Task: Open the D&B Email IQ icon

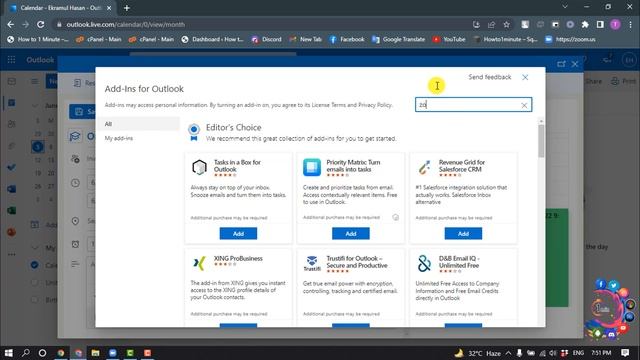Action: pyautogui.click(x=424, y=263)
